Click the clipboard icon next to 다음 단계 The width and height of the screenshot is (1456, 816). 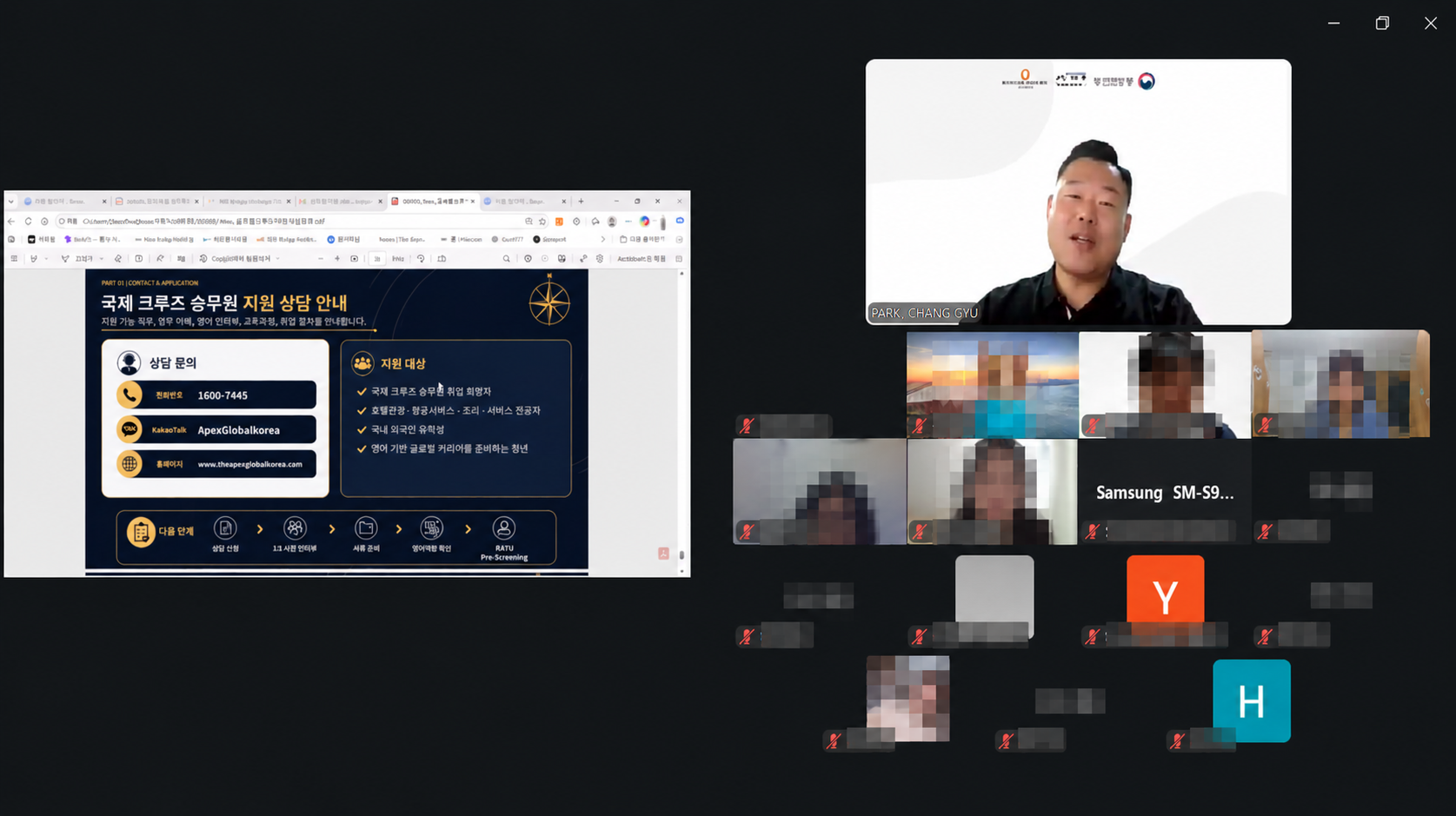coord(140,532)
